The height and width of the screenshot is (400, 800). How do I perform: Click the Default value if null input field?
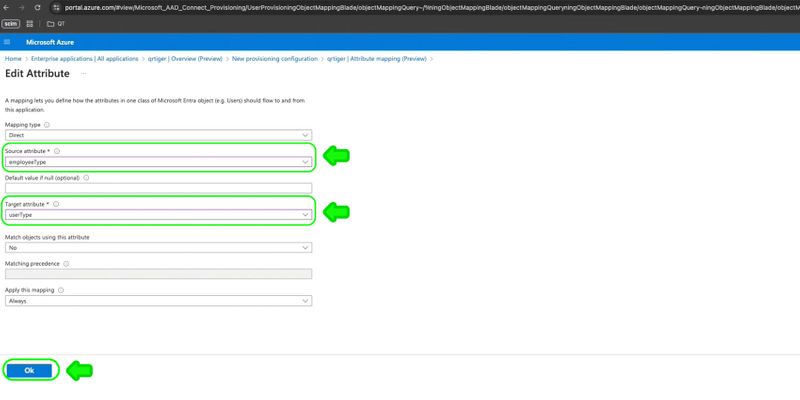coord(158,188)
